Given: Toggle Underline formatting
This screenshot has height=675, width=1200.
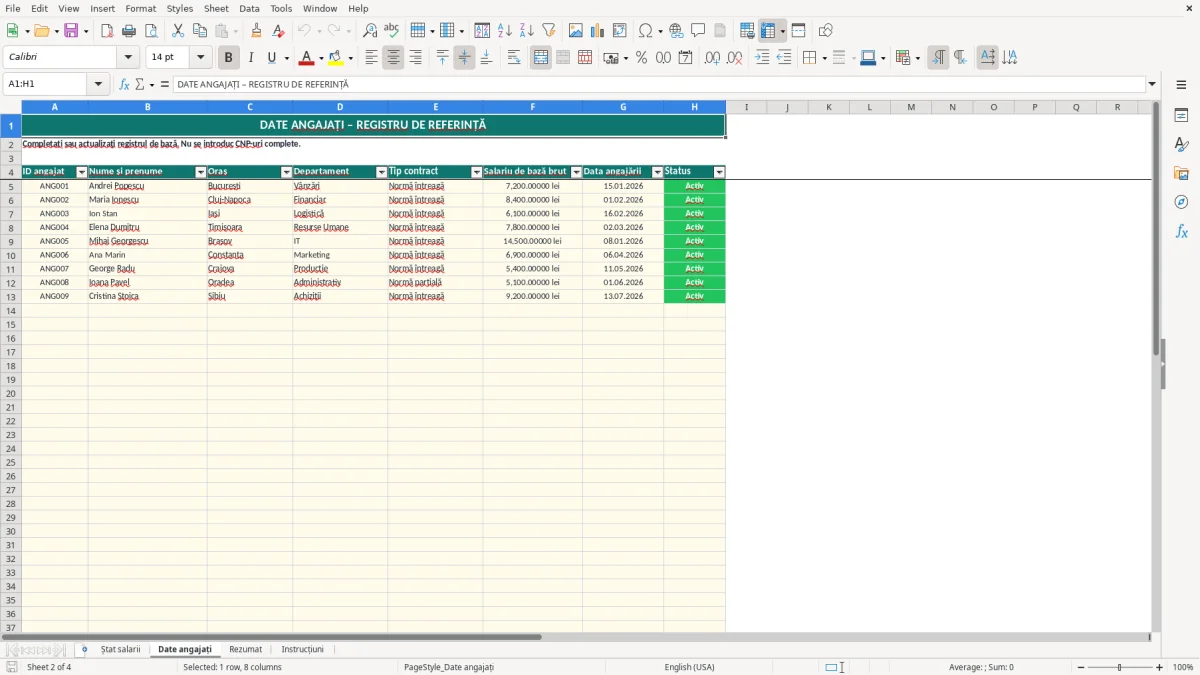Looking at the screenshot, I should 271,58.
